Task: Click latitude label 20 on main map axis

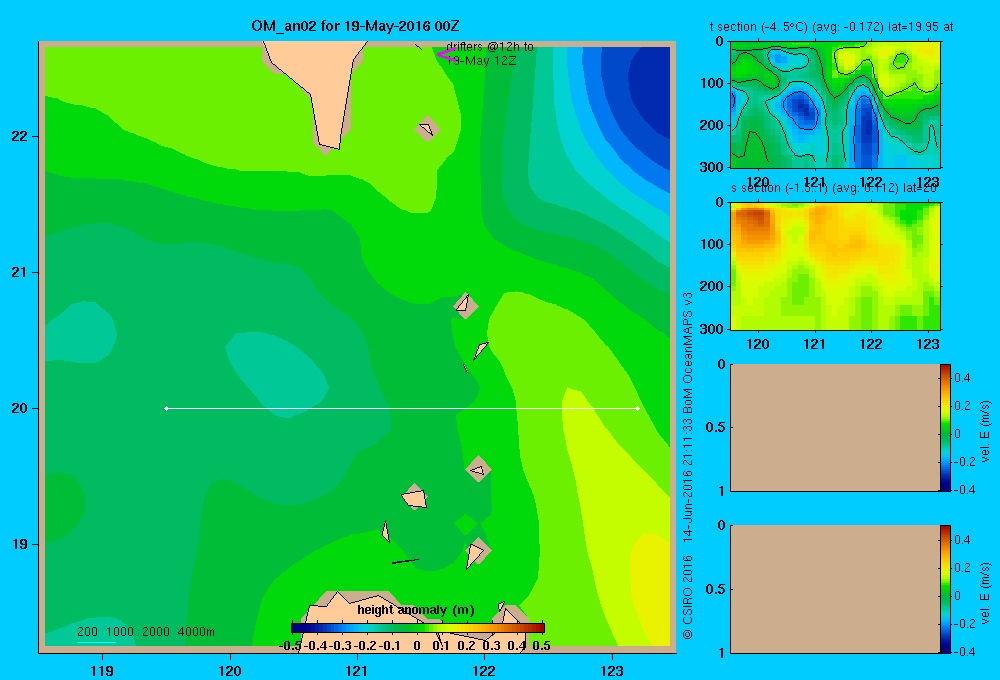Action: (19, 408)
